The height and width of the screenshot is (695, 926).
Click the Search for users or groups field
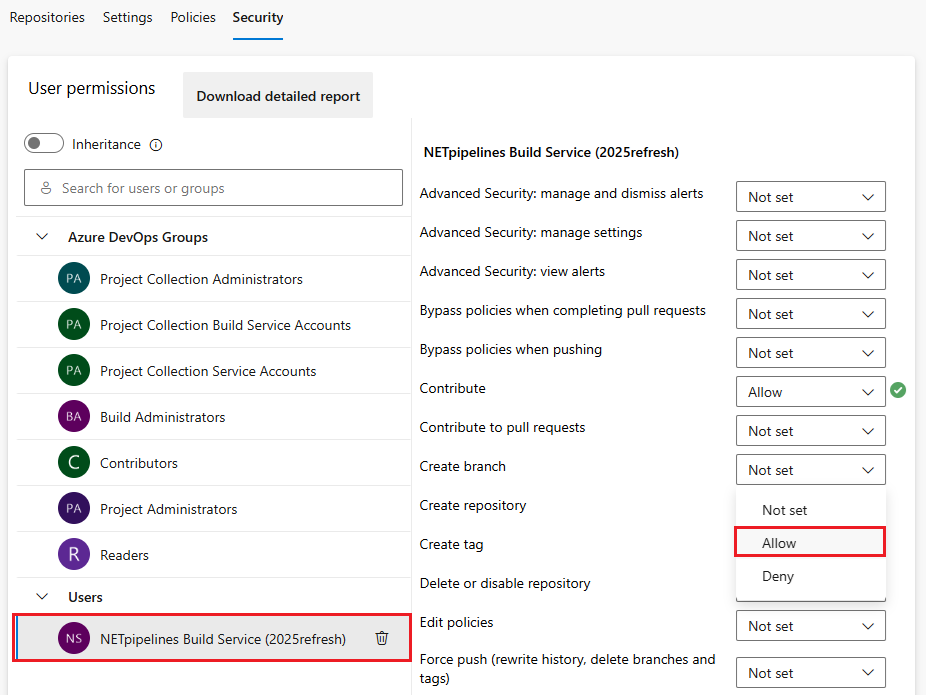(x=213, y=188)
